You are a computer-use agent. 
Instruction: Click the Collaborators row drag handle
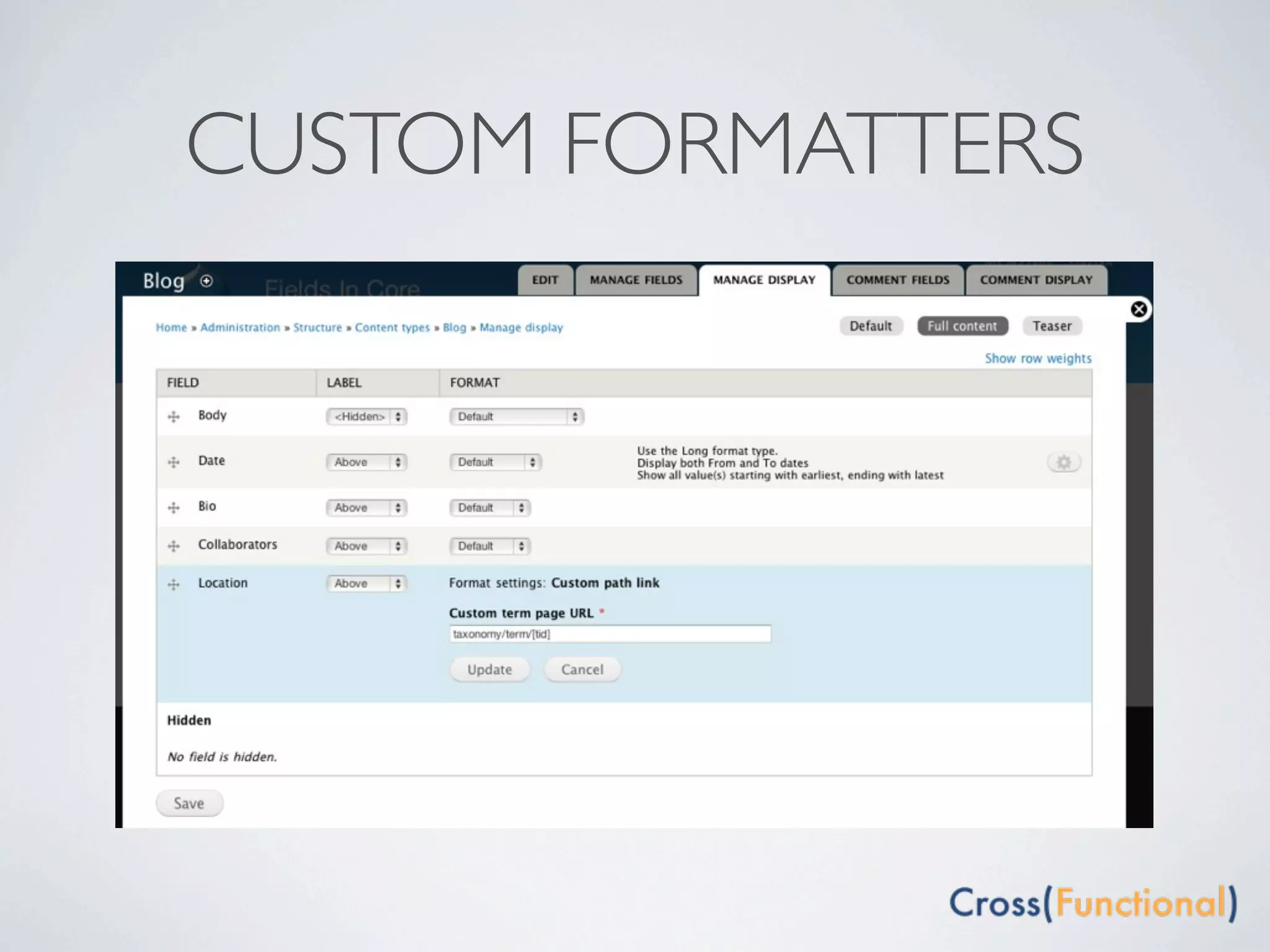174,546
